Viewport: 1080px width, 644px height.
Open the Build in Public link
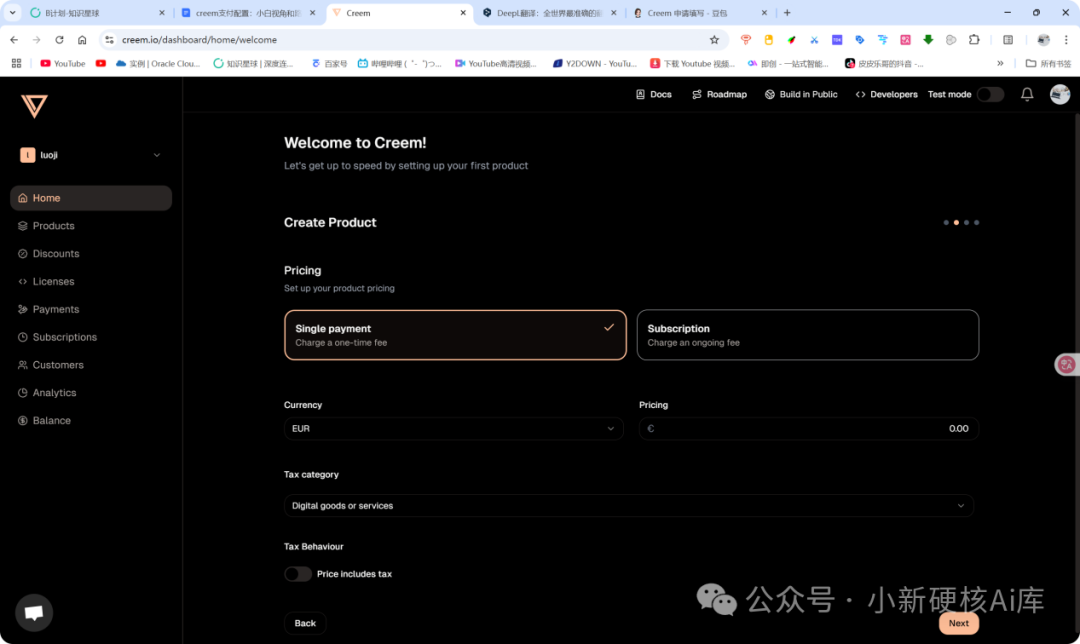pyautogui.click(x=801, y=94)
